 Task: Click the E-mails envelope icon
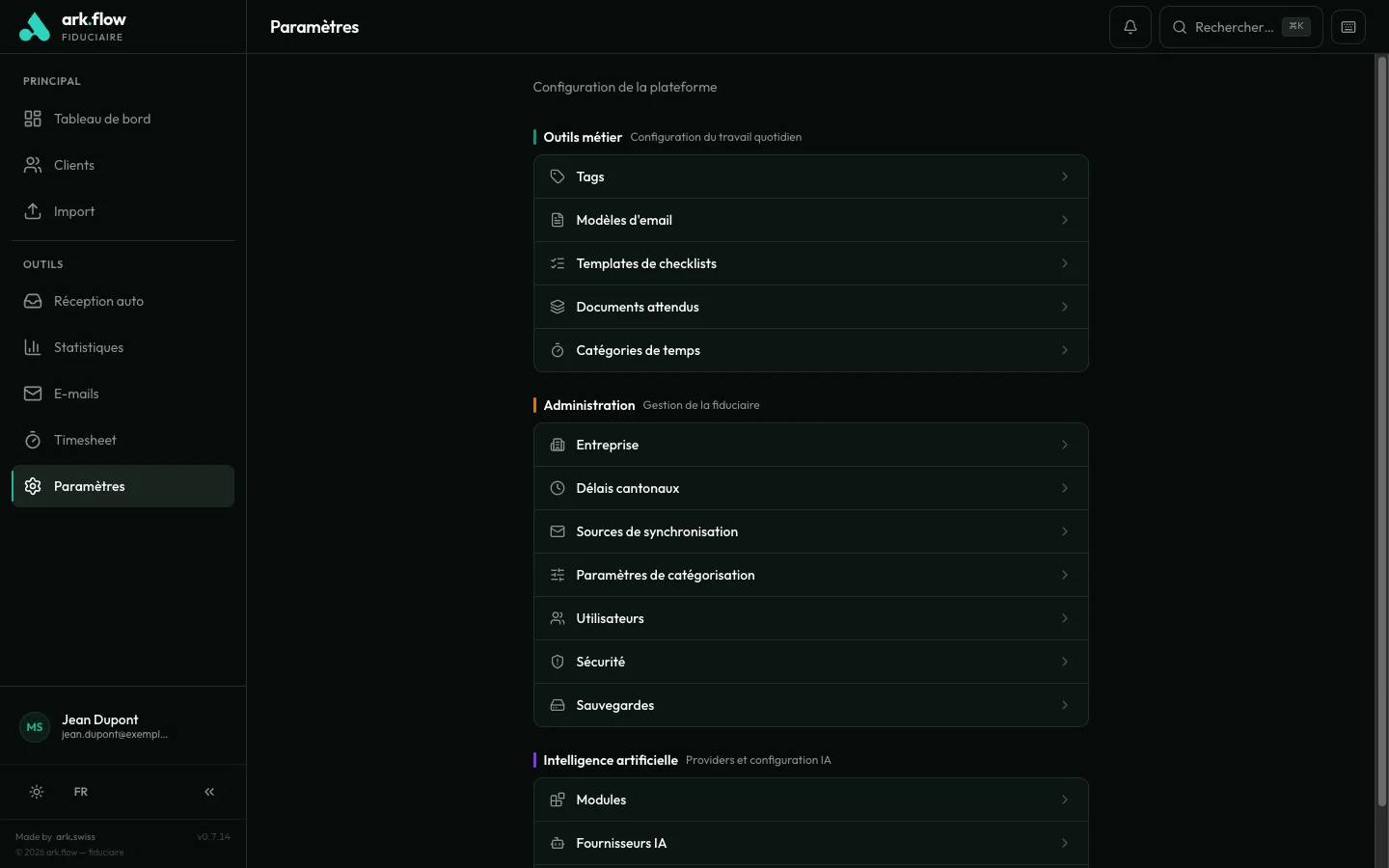(x=33, y=393)
